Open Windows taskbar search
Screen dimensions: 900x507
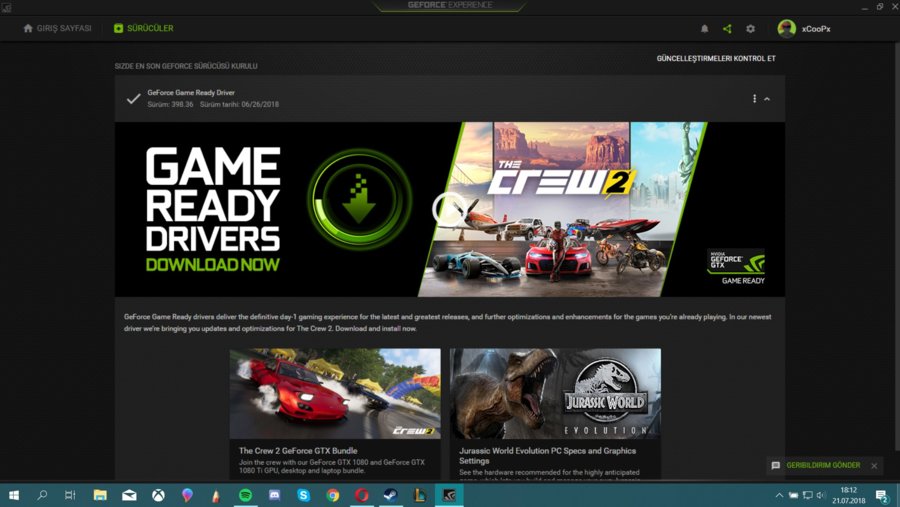coord(42,495)
